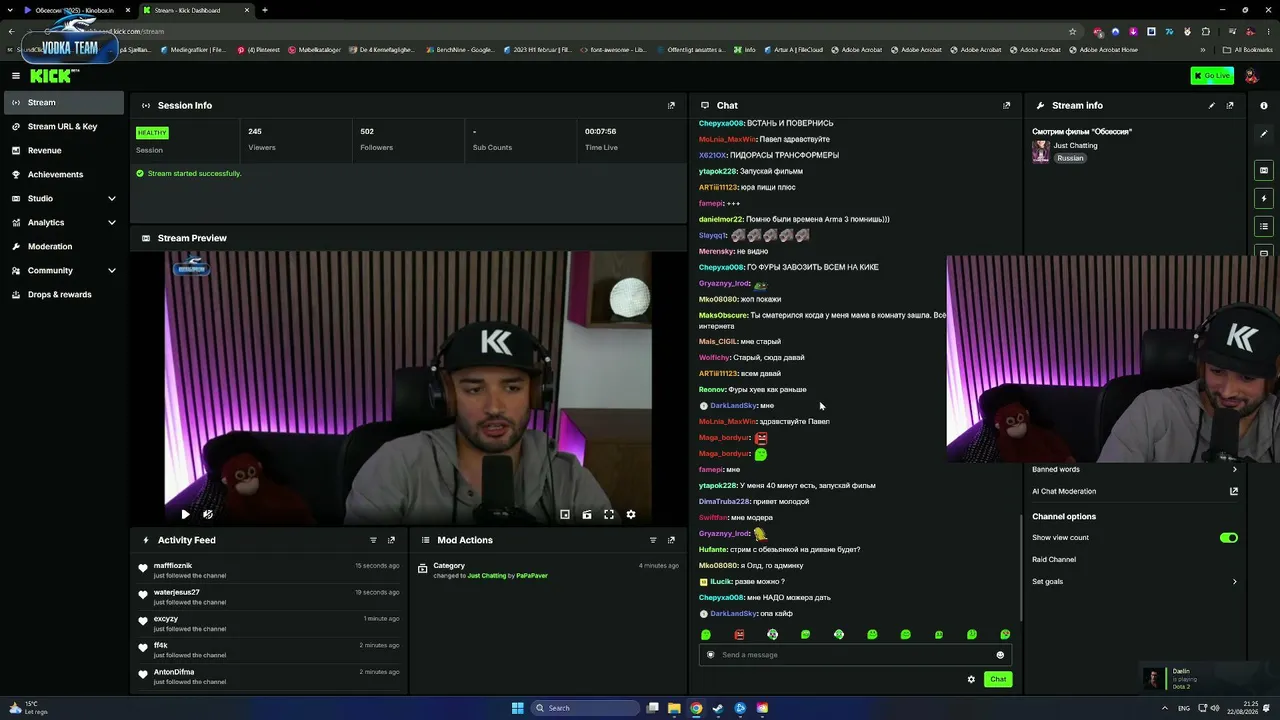Click maffliozník follower entry in Activity Feed
Viewport: 1280px width, 720px height.
tap(268, 570)
